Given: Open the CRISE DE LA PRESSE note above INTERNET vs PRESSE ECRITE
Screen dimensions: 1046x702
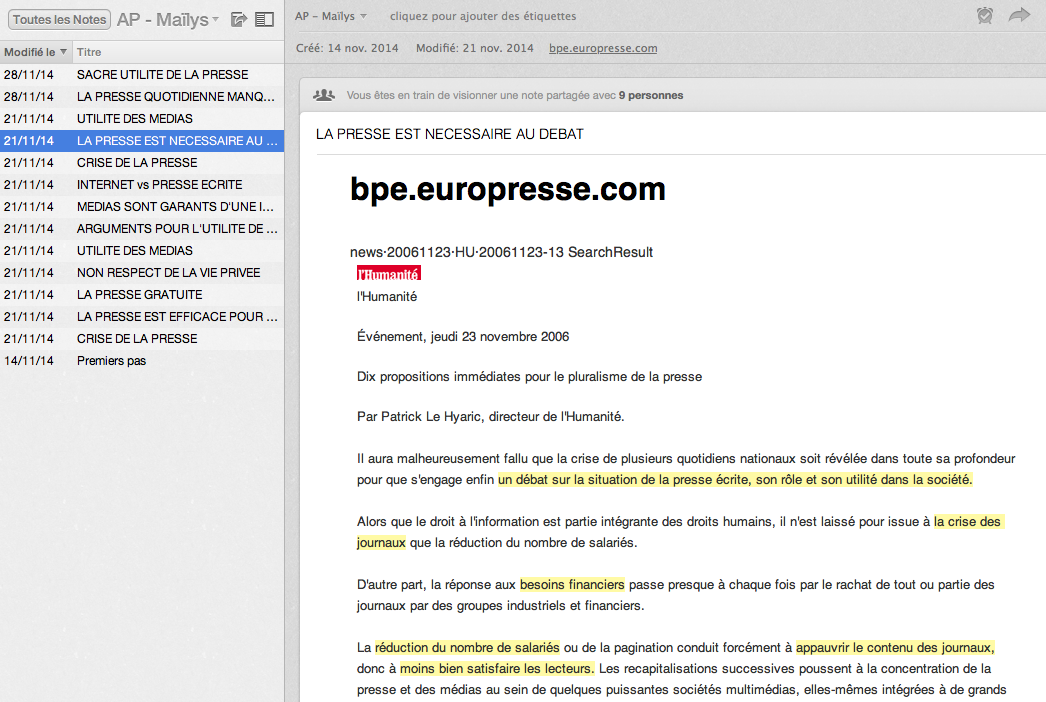Looking at the screenshot, I should (x=142, y=163).
